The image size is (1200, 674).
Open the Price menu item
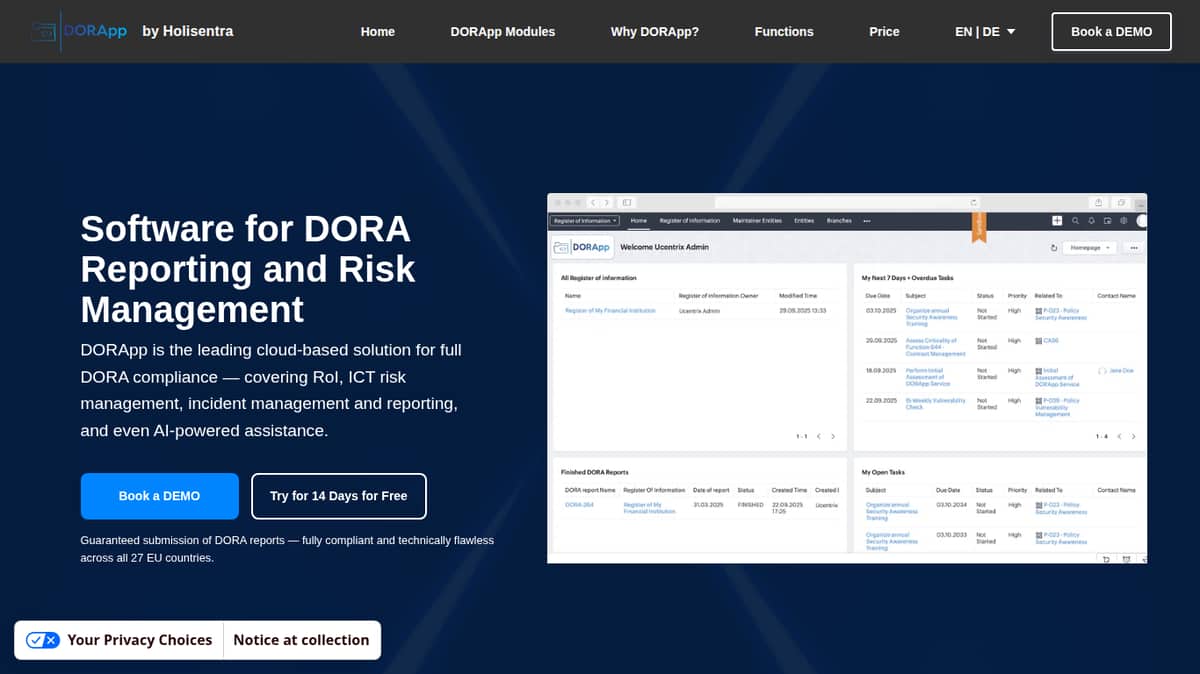point(884,31)
